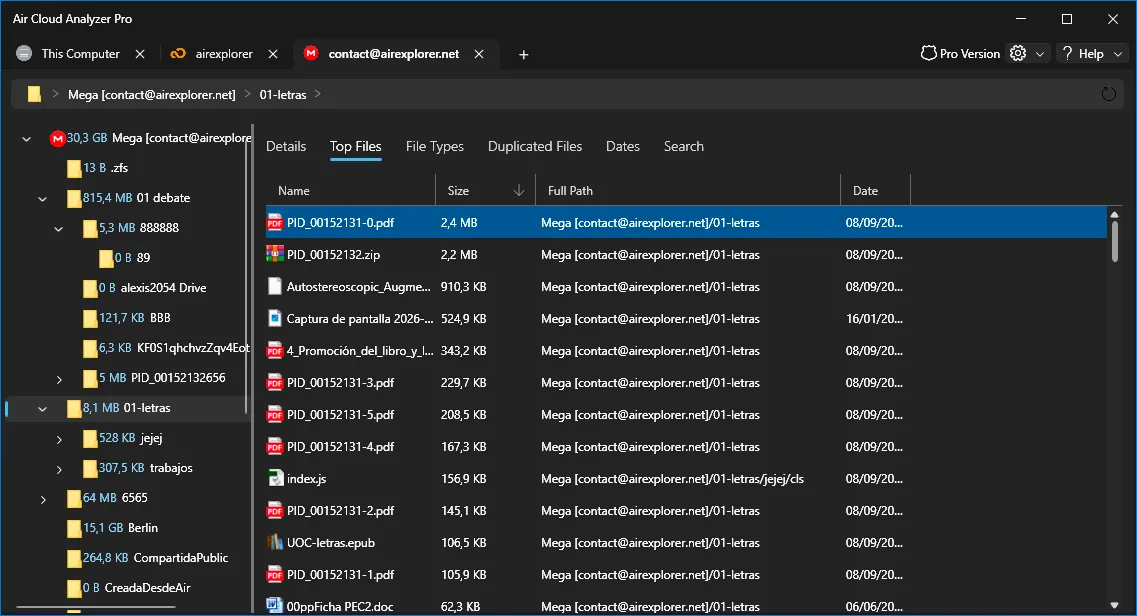1137x616 pixels.
Task: Add a new tab with plus button
Action: pos(524,54)
